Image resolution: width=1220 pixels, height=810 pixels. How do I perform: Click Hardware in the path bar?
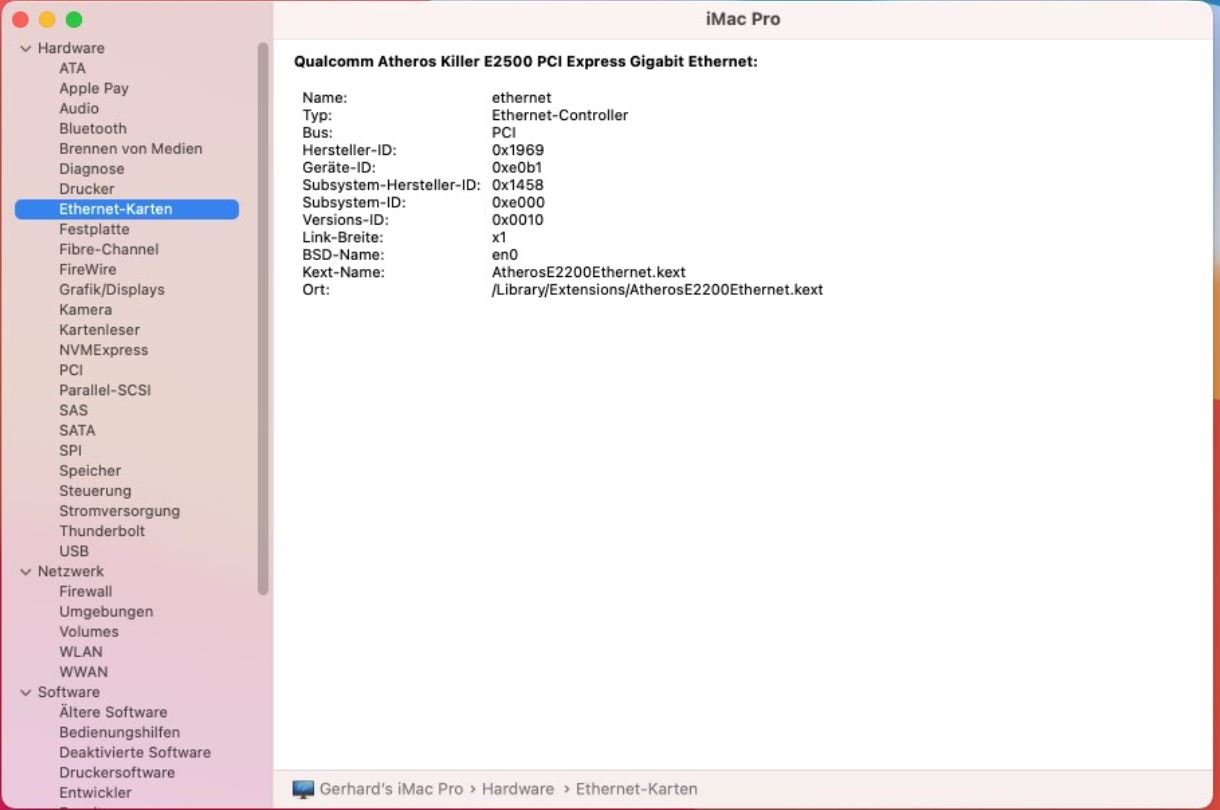click(x=518, y=789)
